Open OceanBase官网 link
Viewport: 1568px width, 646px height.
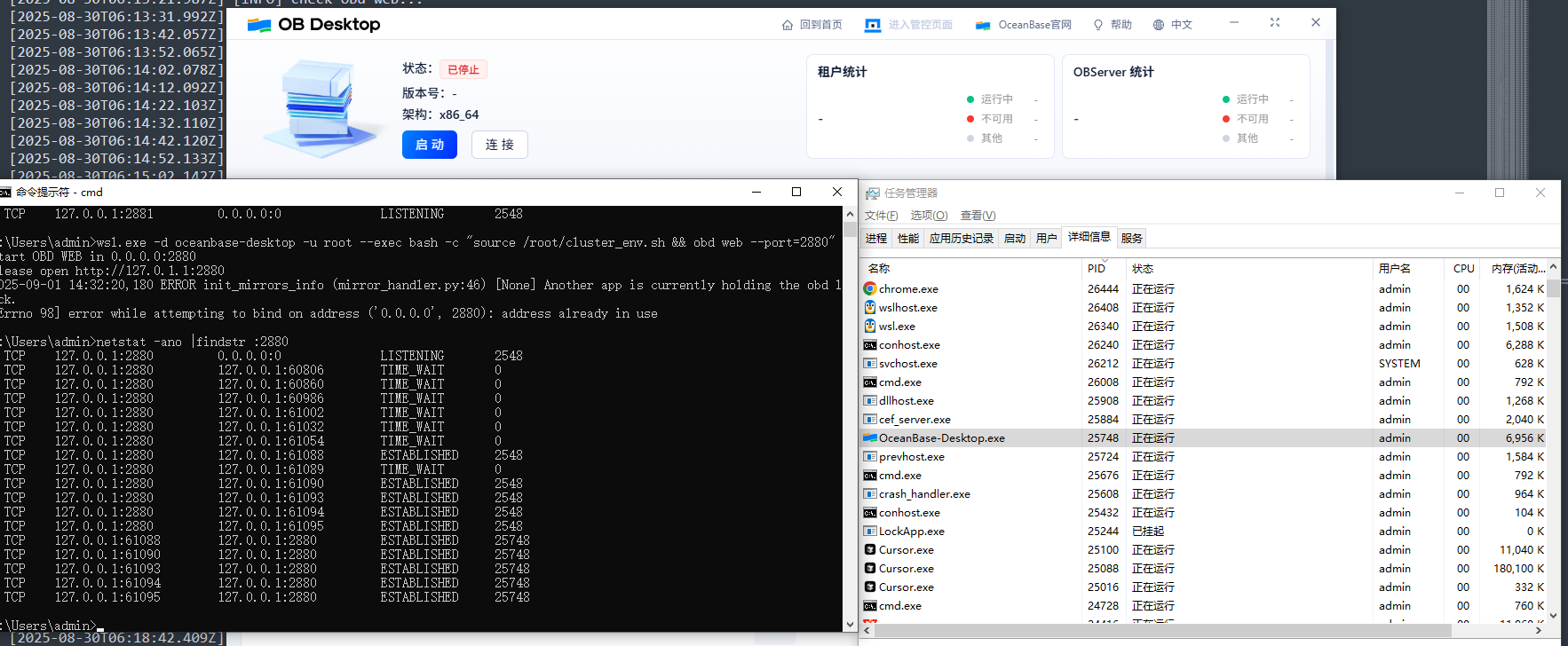[1034, 25]
